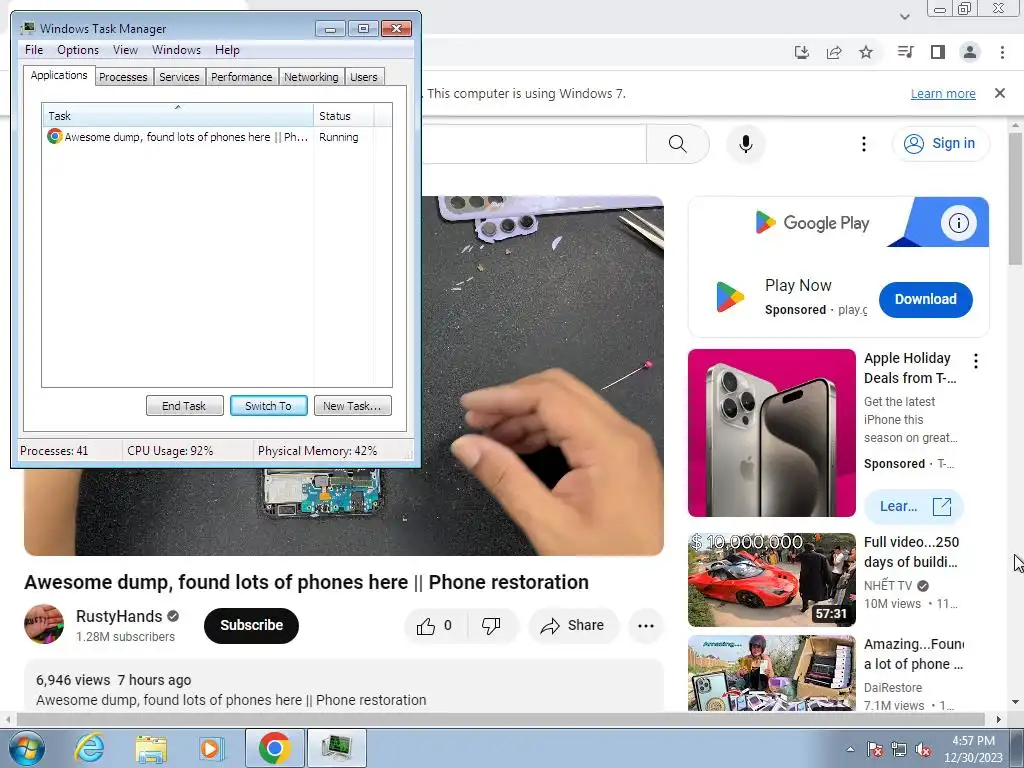
Task: Click the muted volume tray icon
Action: coord(923,750)
